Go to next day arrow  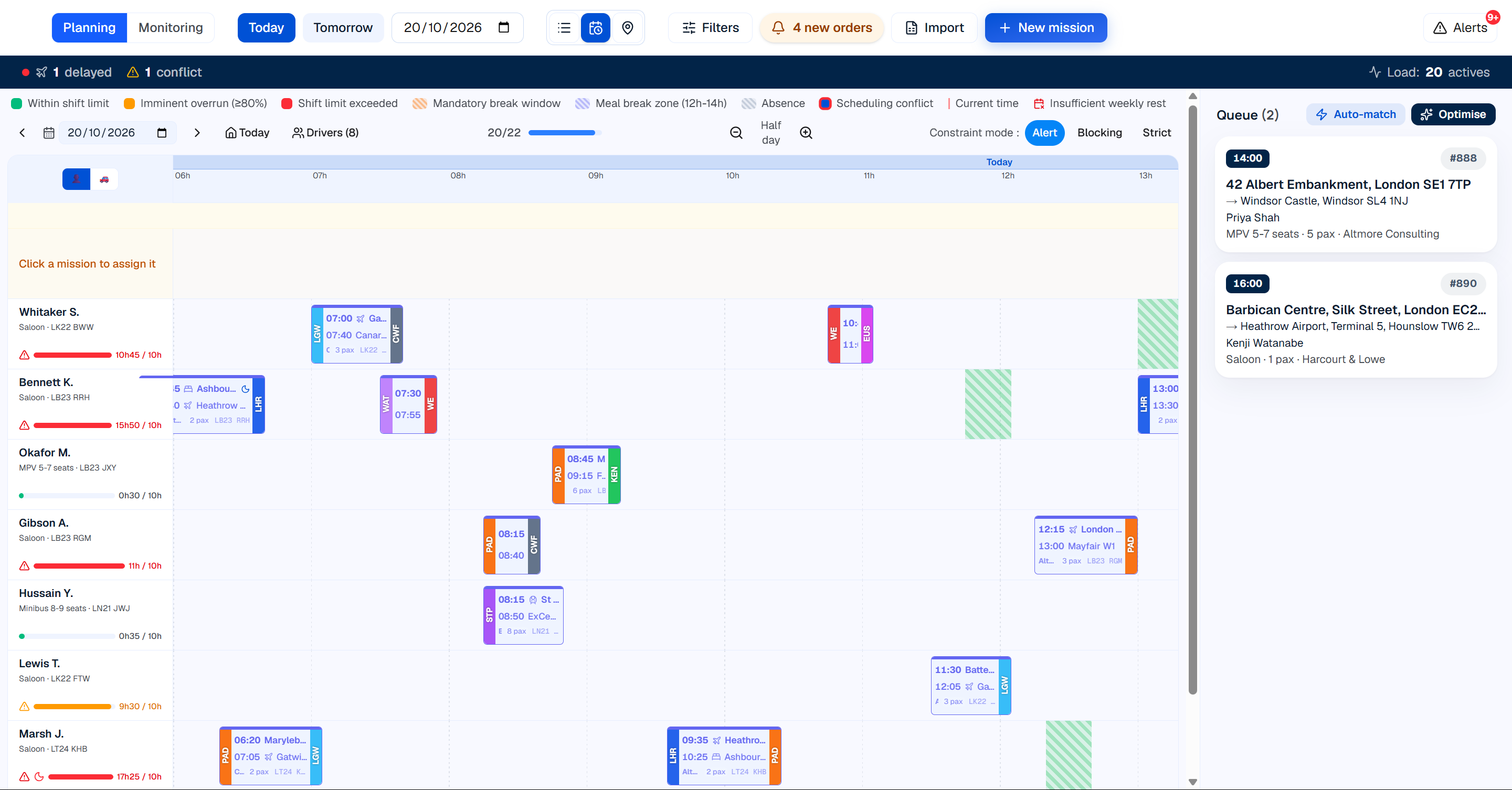coord(197,133)
